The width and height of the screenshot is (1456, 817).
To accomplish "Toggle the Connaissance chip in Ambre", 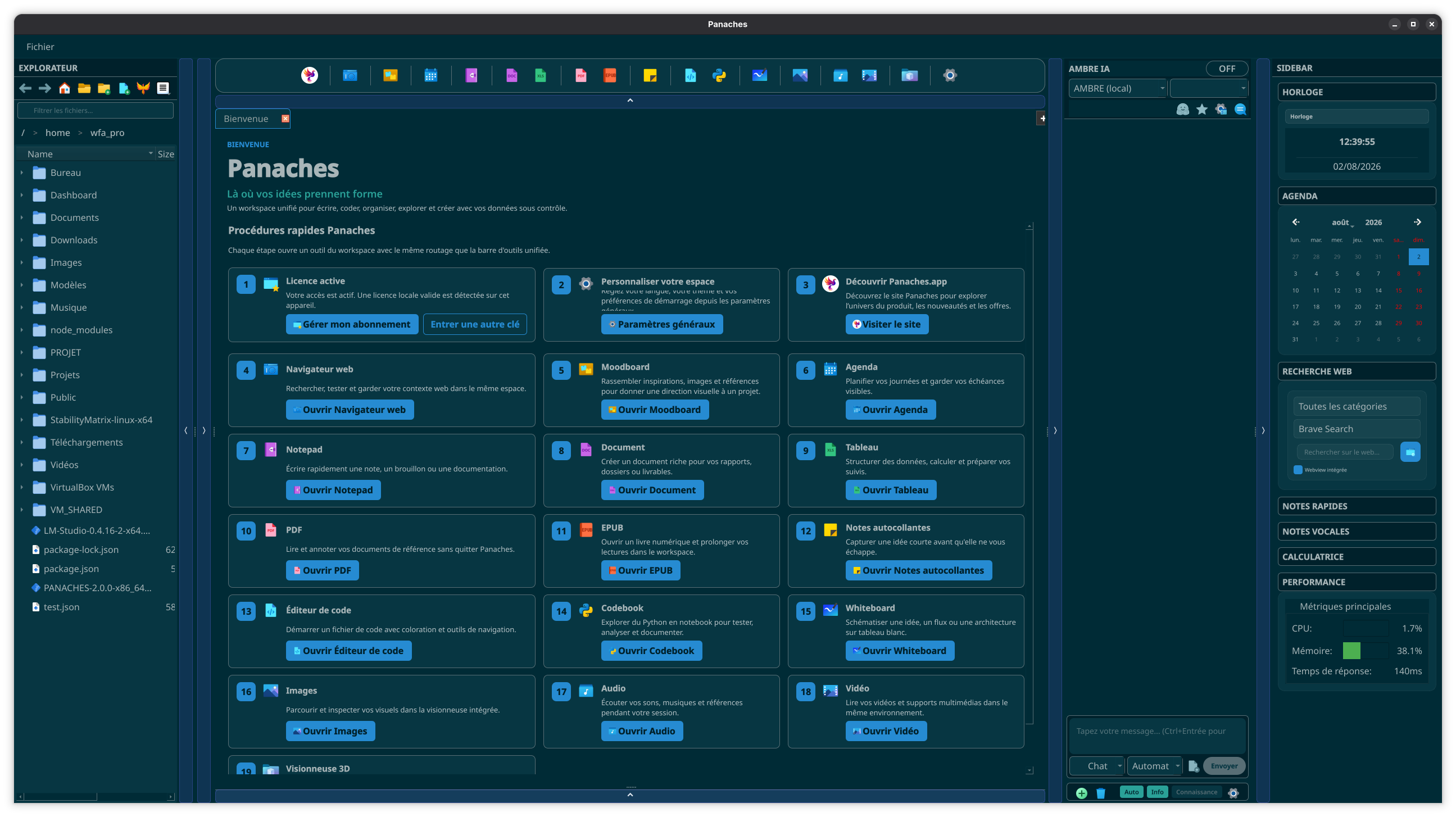I will [x=1196, y=792].
